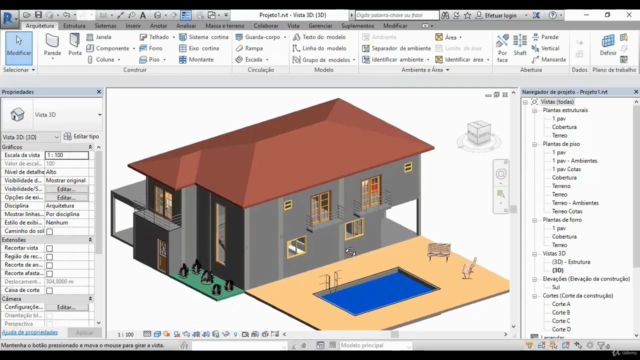Select the Montante tool

(196, 60)
